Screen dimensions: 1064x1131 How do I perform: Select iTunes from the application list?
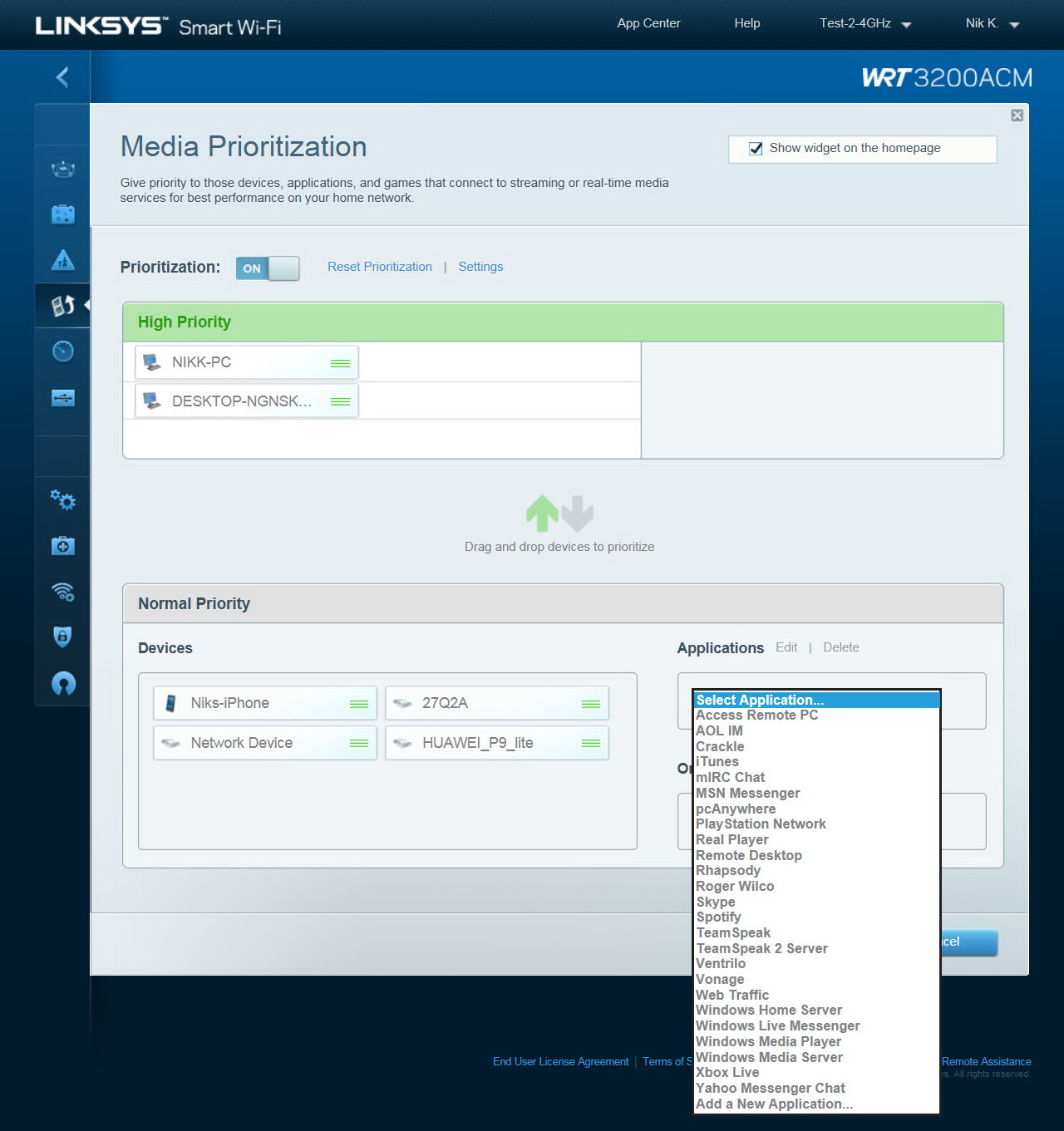coord(817,762)
